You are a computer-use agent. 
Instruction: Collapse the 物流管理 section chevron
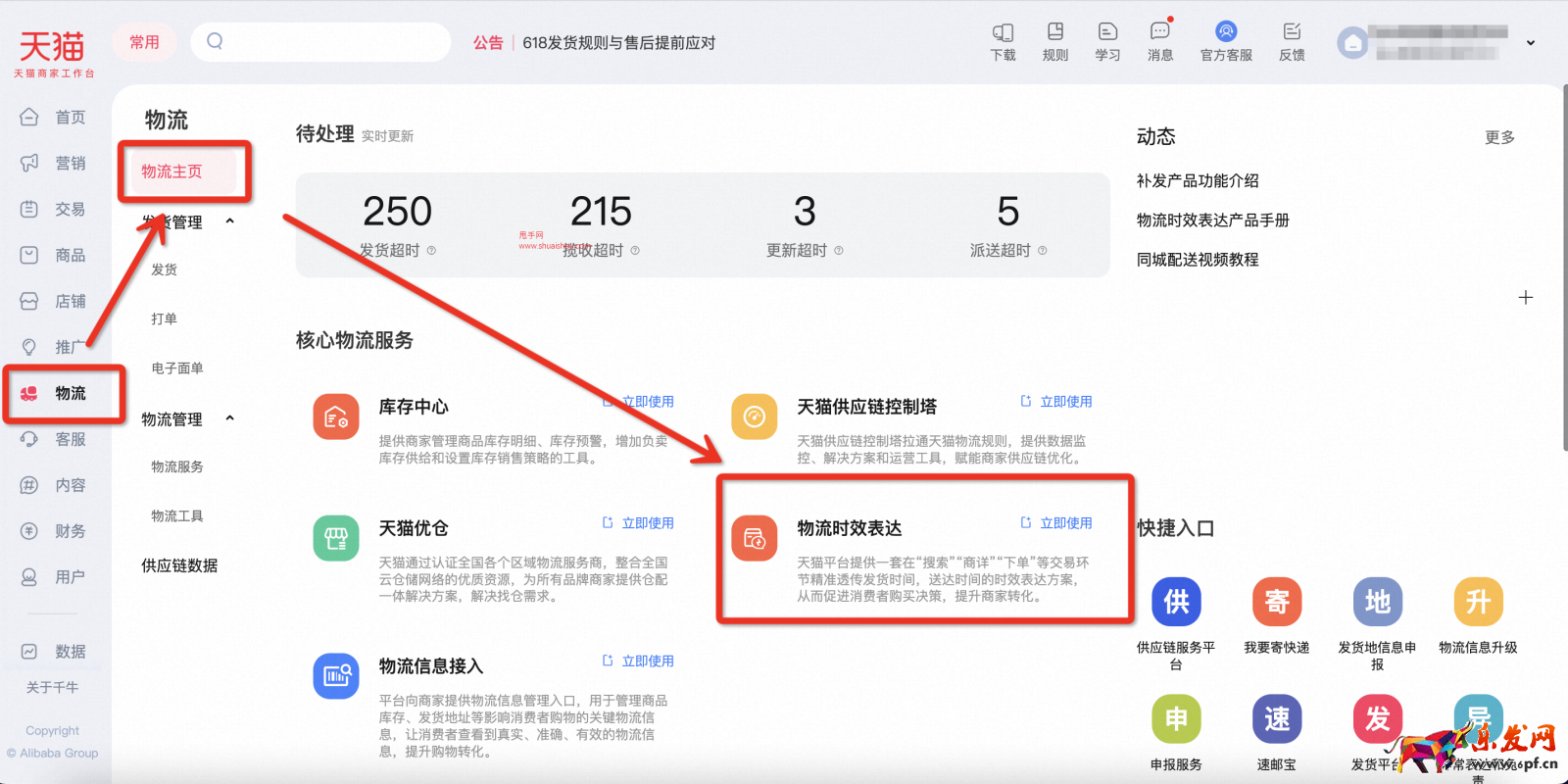coord(230,418)
